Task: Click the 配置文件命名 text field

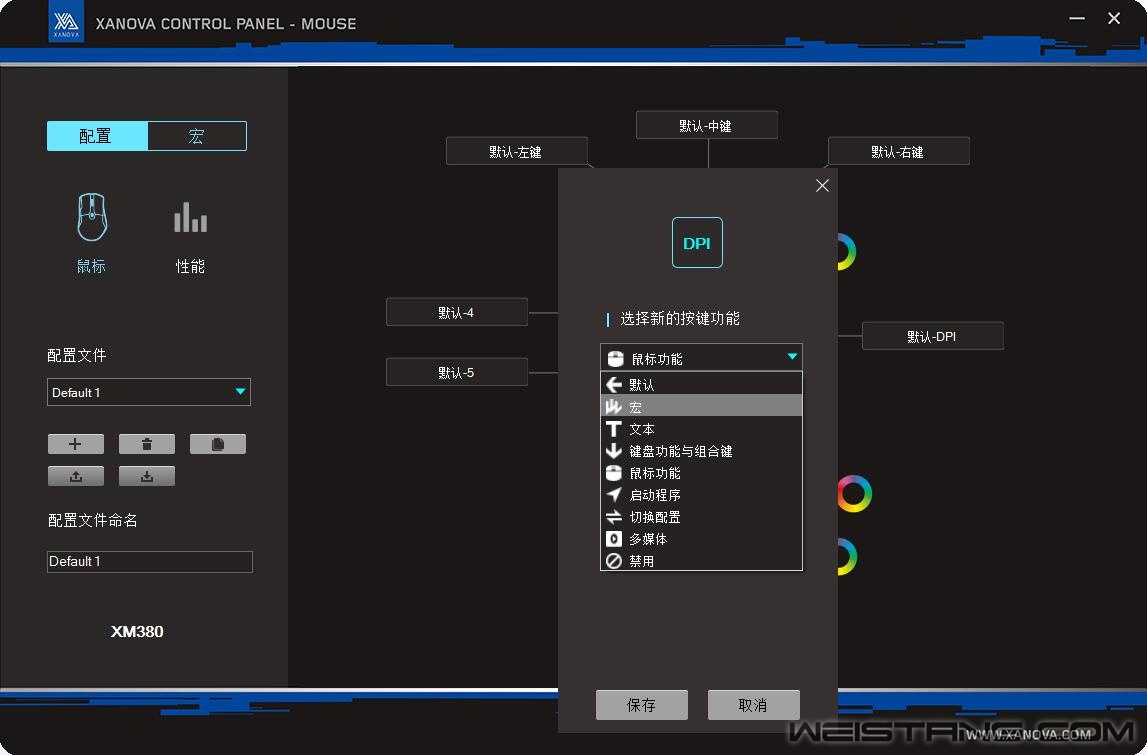Action: pyautogui.click(x=149, y=562)
